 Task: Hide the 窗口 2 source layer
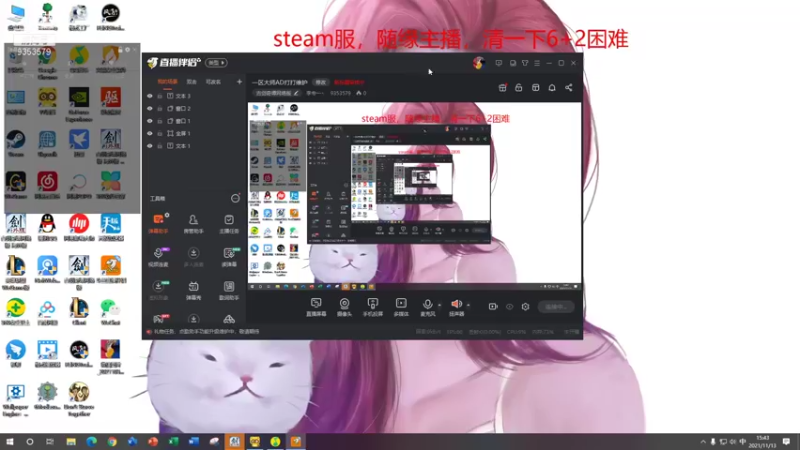(x=149, y=108)
